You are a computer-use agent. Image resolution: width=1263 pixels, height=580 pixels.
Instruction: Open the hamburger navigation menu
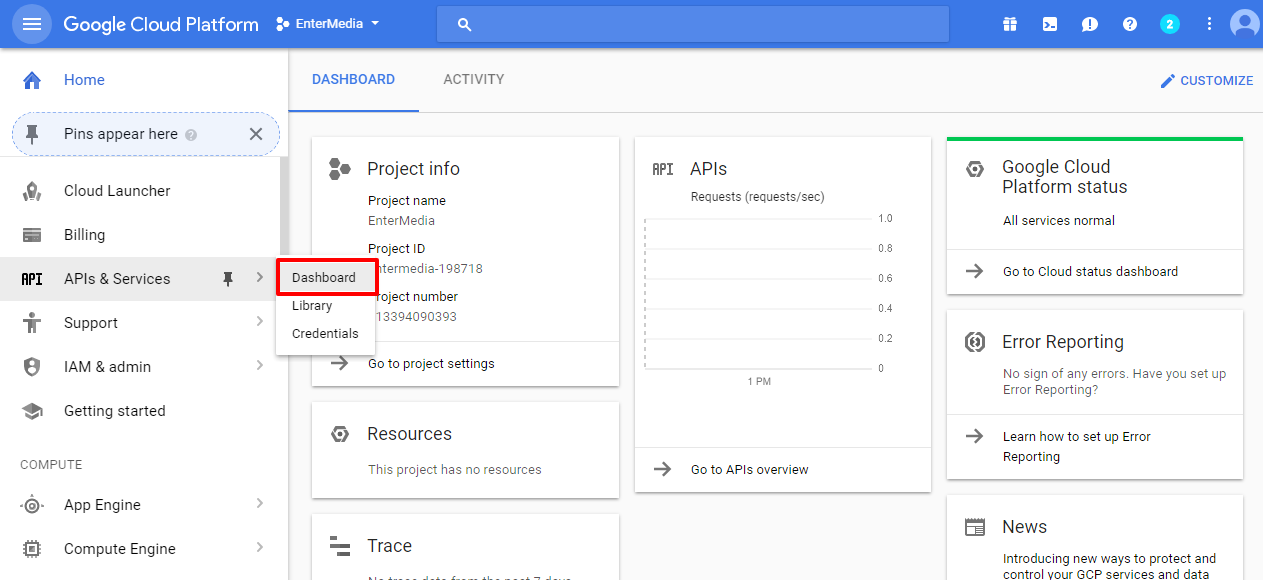tap(32, 24)
